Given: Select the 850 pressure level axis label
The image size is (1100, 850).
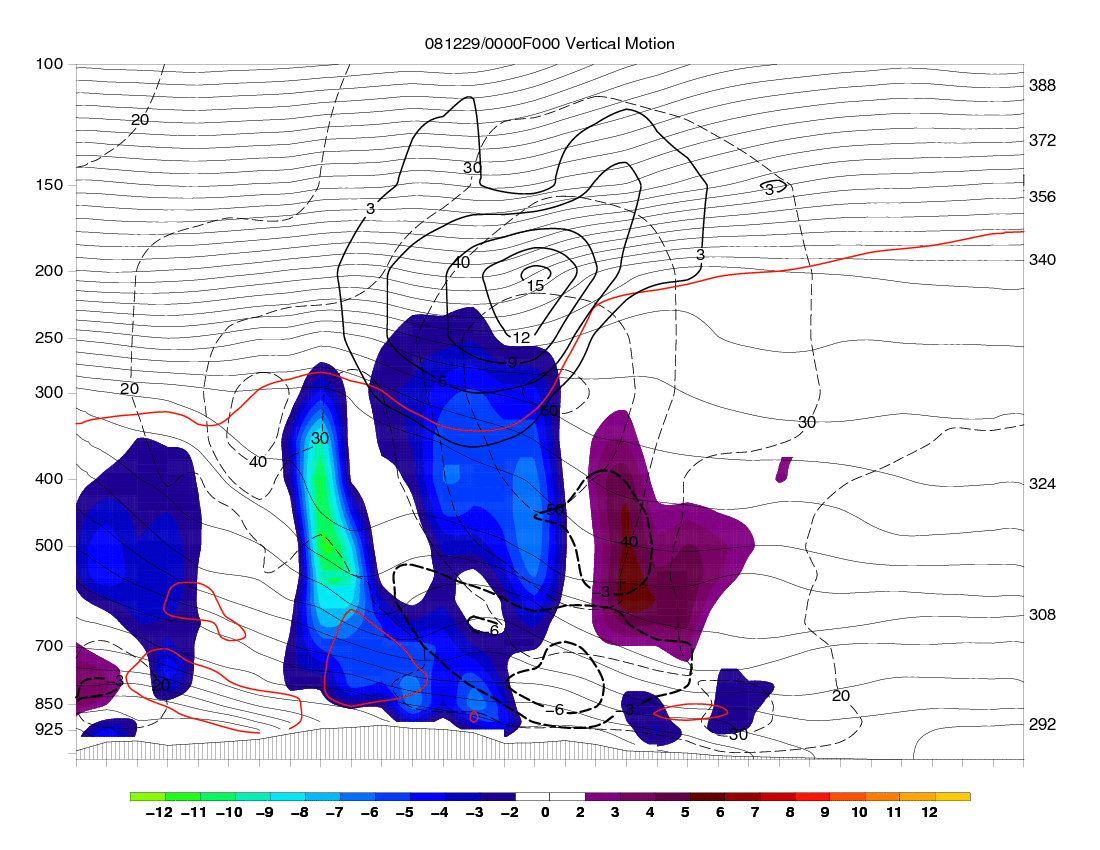Looking at the screenshot, I should (x=49, y=704).
